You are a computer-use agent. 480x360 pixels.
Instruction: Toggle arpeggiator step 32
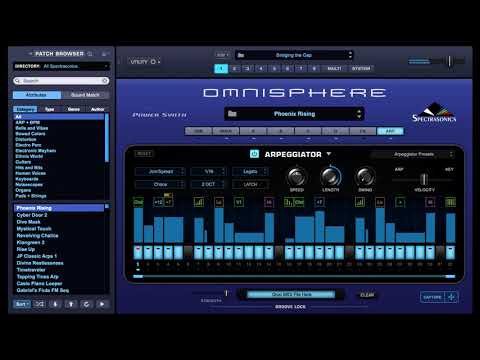[450, 252]
